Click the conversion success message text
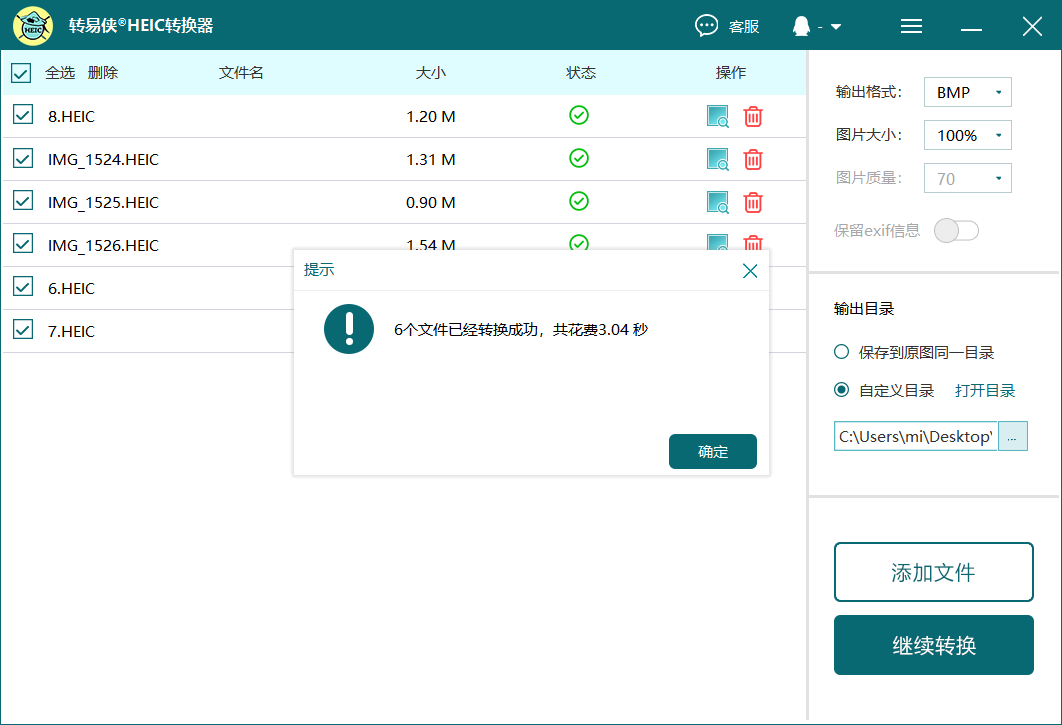Viewport: 1062px width, 725px height. [x=521, y=329]
